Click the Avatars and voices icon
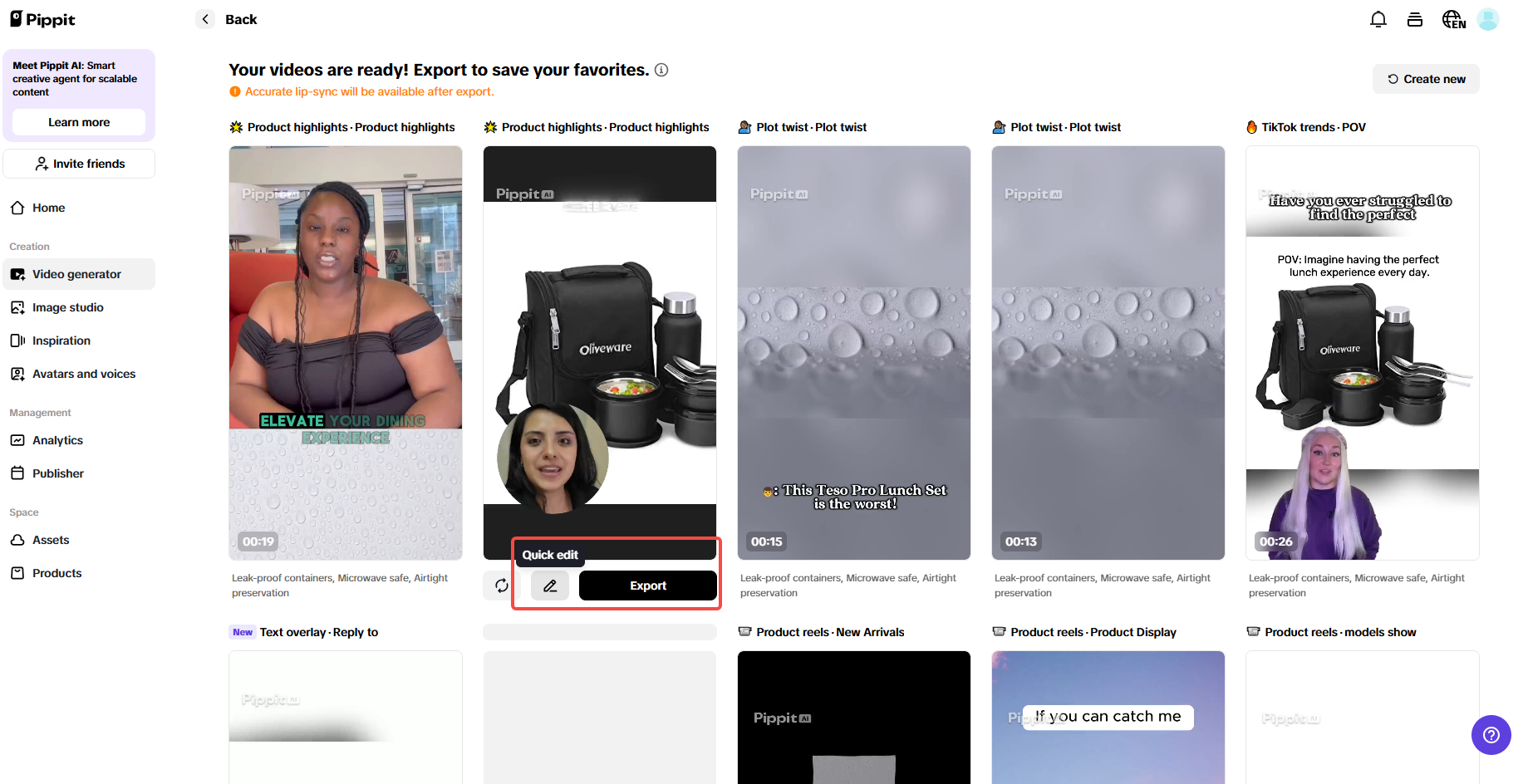1523x784 pixels. (17, 374)
